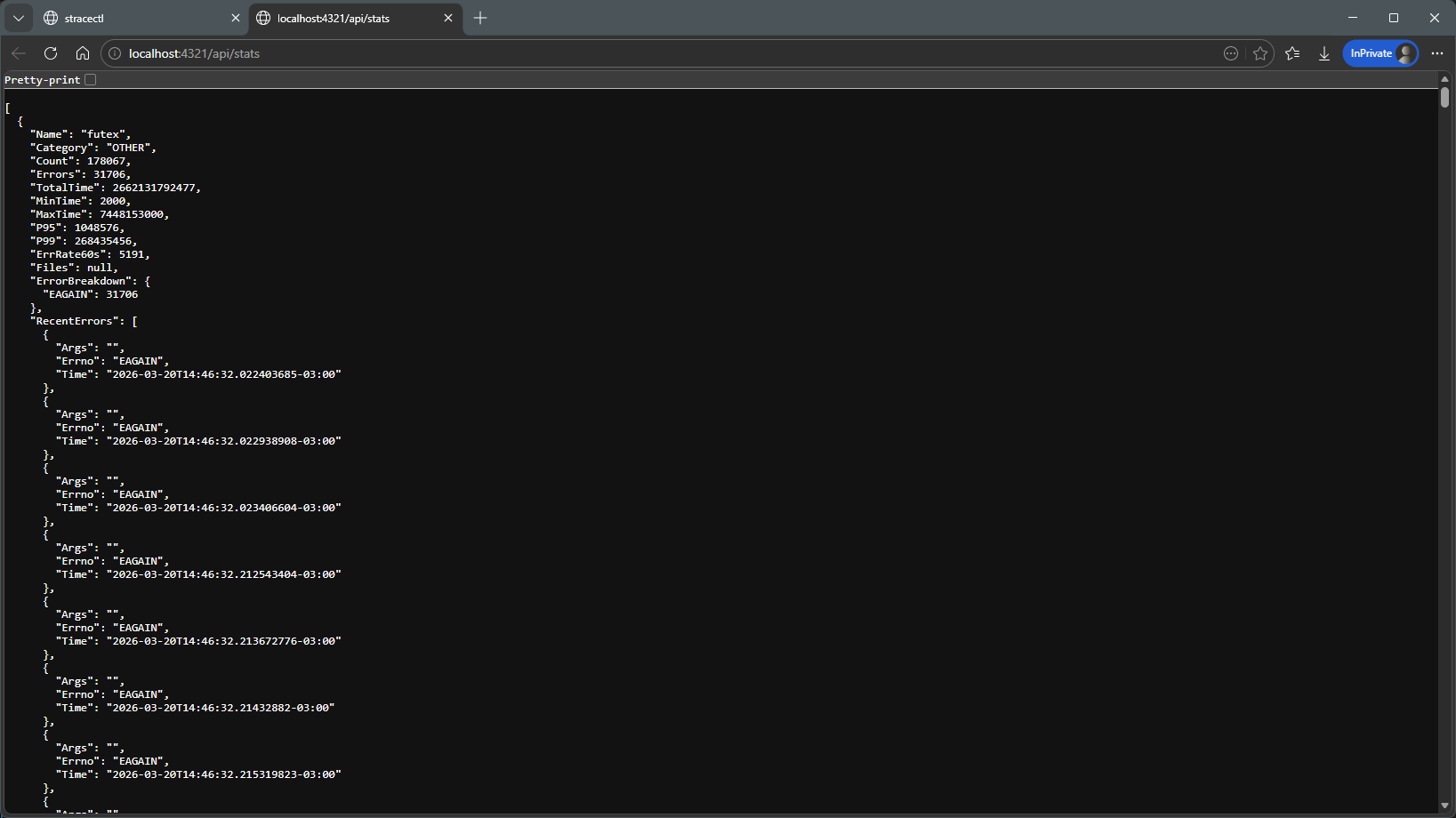Add page to favorites via star icon
Image resolution: width=1456 pixels, height=818 pixels.
pos(1260,53)
